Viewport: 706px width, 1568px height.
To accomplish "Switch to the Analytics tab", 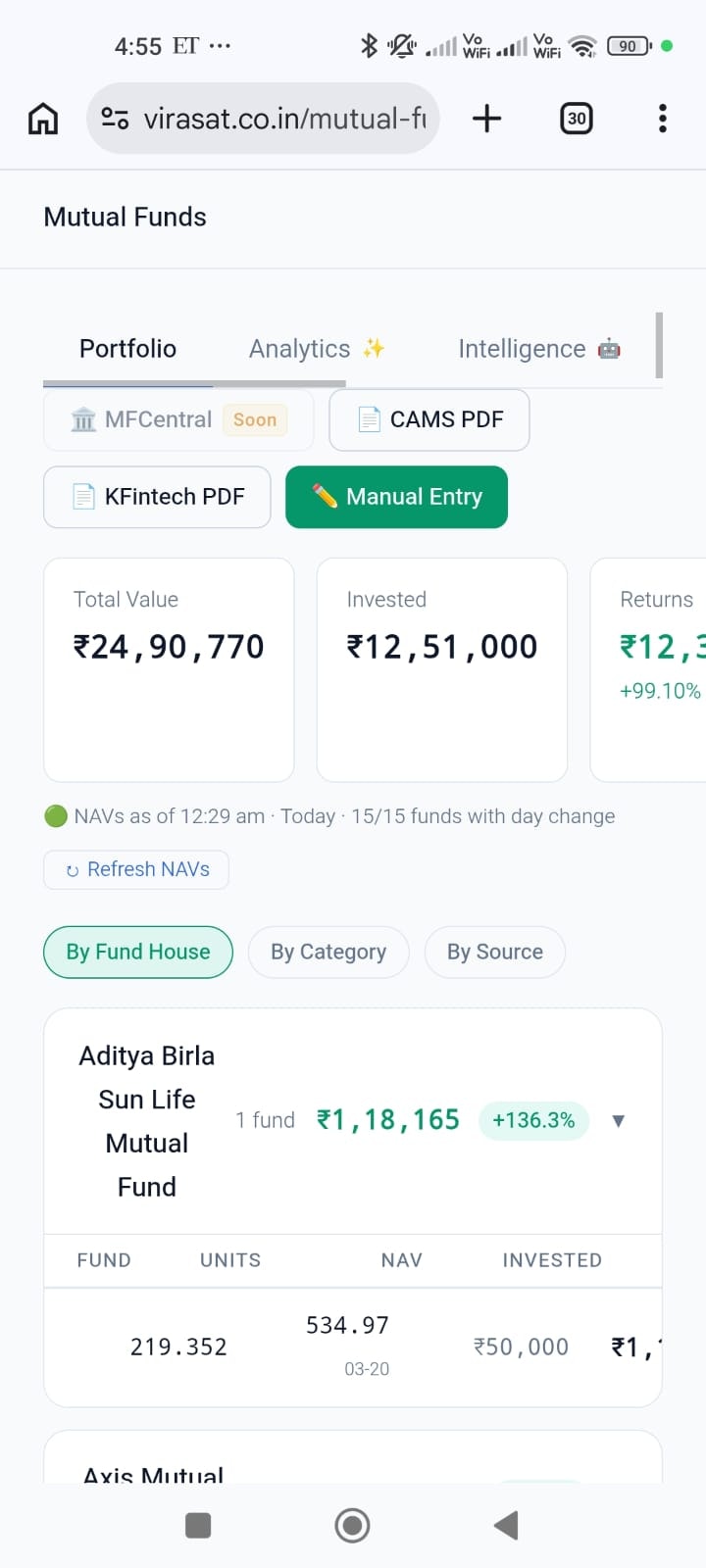I will [x=316, y=349].
